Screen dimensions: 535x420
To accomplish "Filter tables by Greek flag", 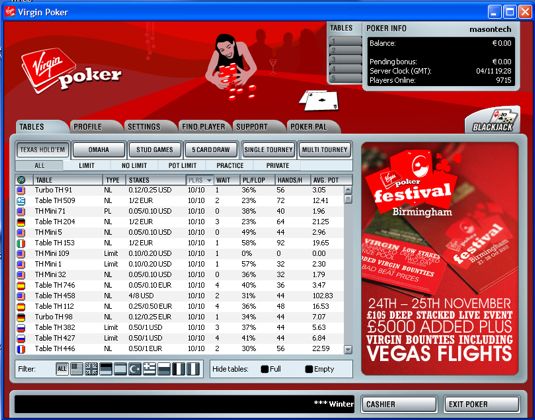I will pyautogui.click(x=149, y=369).
